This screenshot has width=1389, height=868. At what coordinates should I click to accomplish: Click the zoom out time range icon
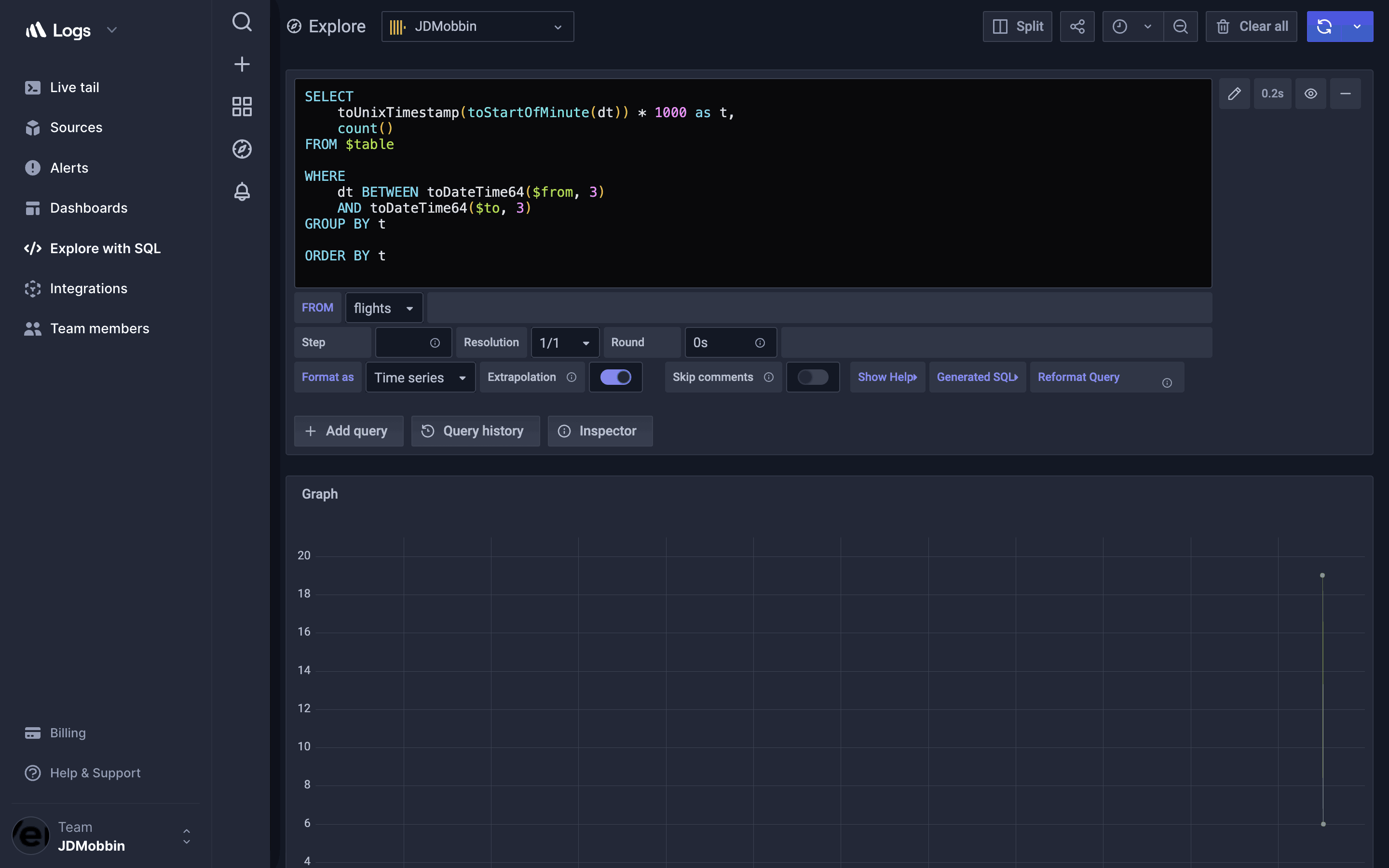(x=1180, y=27)
